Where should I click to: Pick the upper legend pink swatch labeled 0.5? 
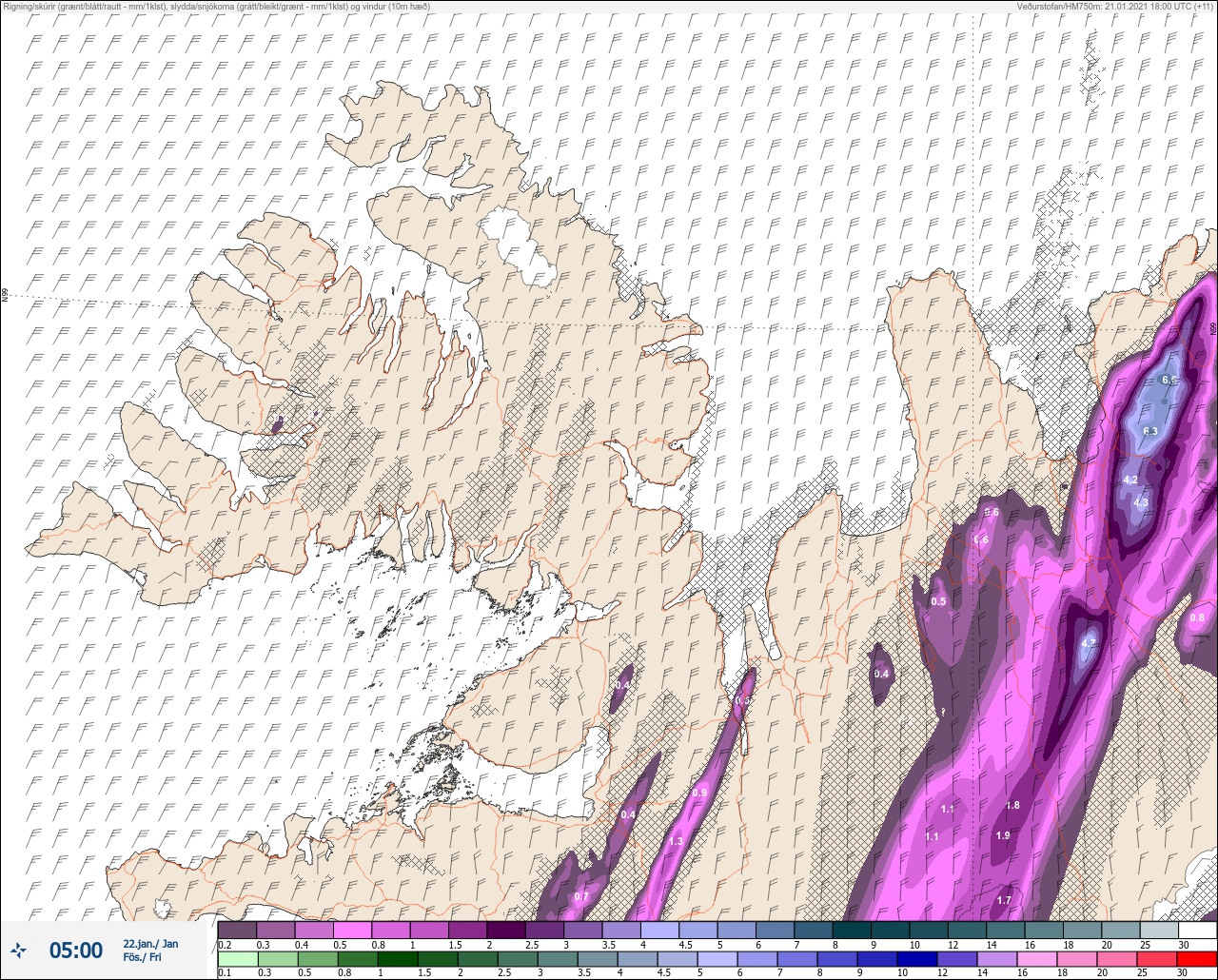point(352,930)
